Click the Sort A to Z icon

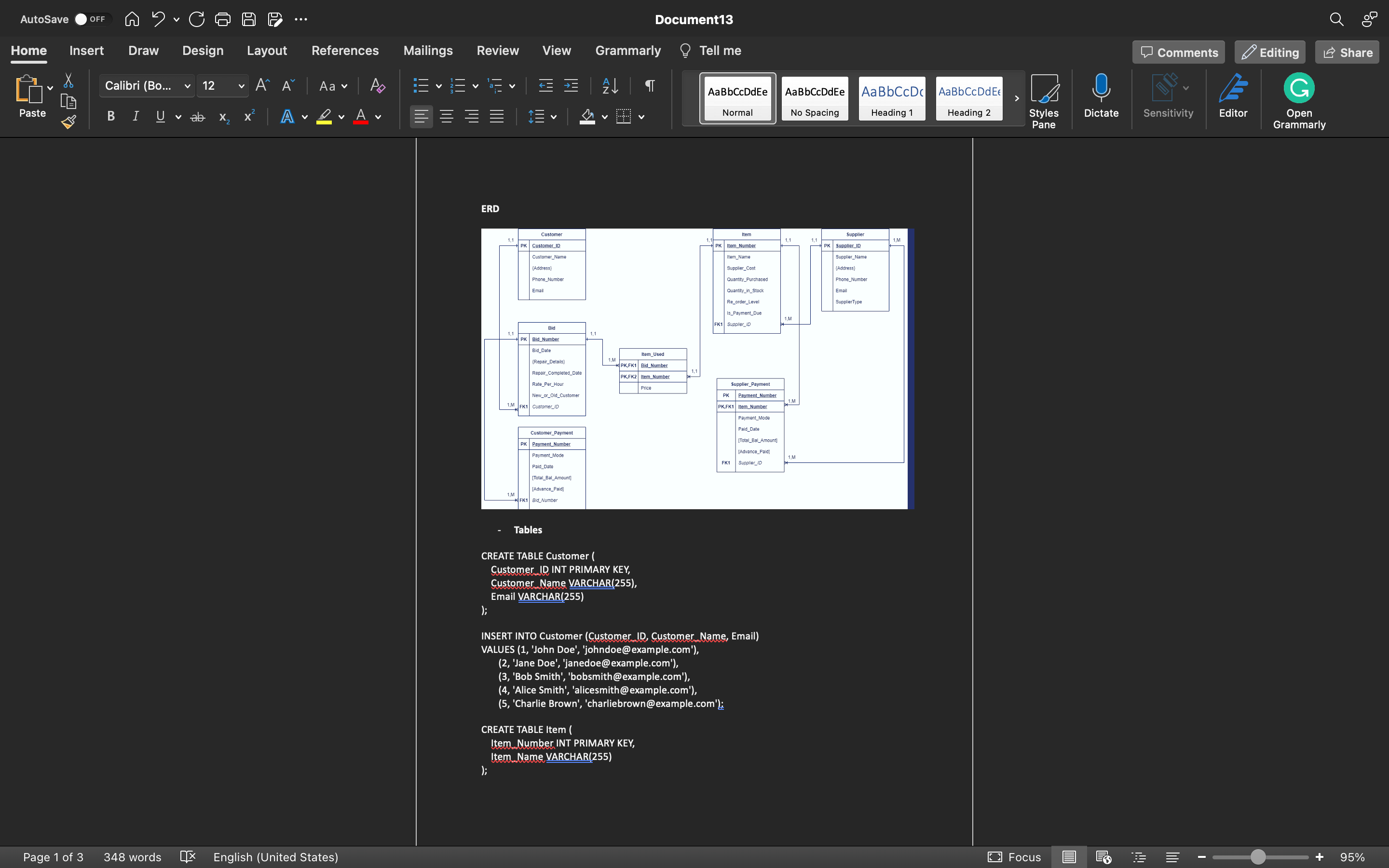pyautogui.click(x=610, y=85)
